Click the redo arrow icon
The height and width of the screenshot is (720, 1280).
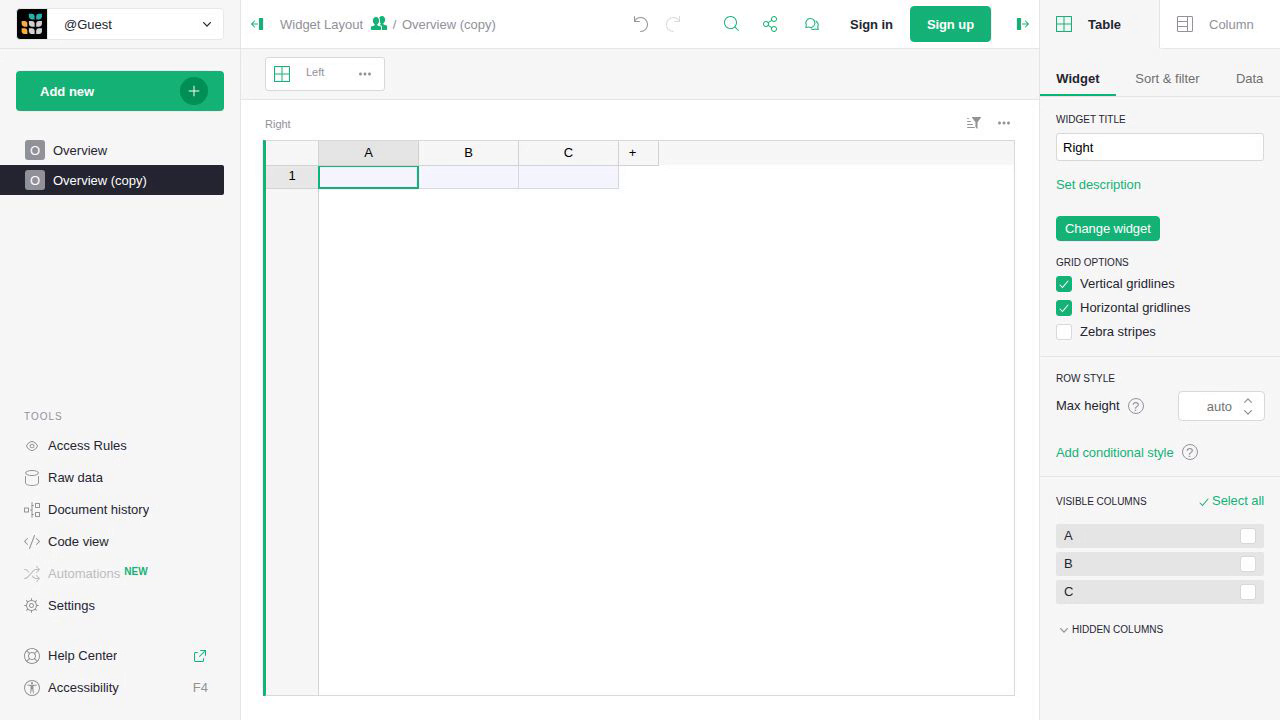click(x=673, y=24)
